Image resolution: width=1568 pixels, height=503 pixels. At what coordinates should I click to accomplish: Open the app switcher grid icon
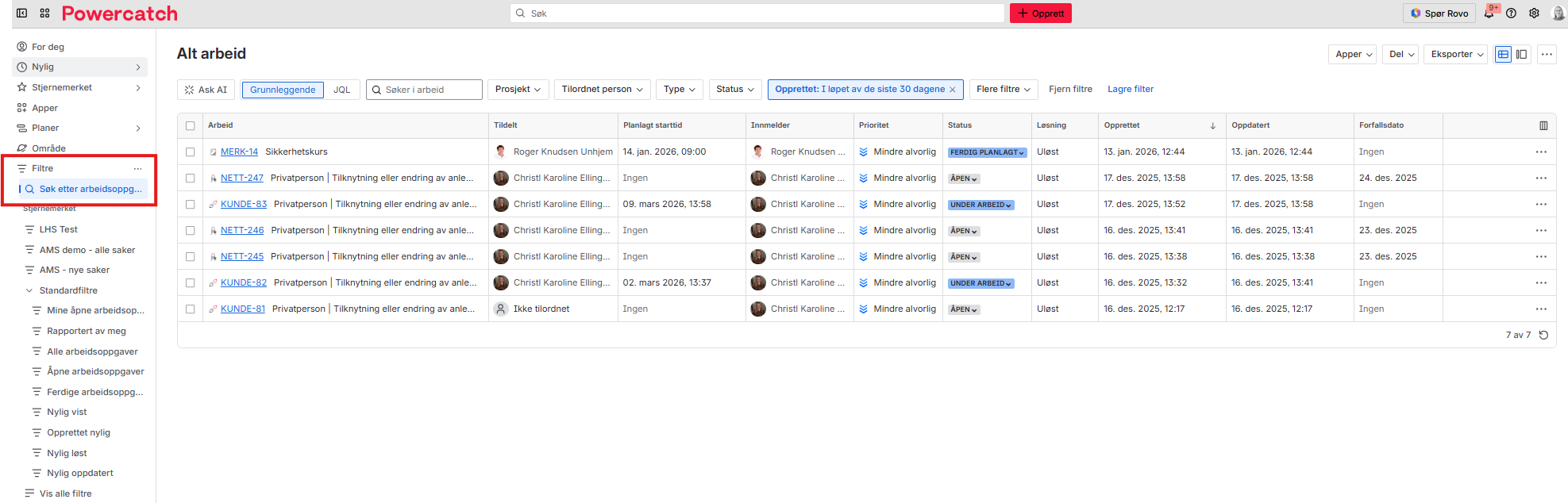pyautogui.click(x=44, y=13)
